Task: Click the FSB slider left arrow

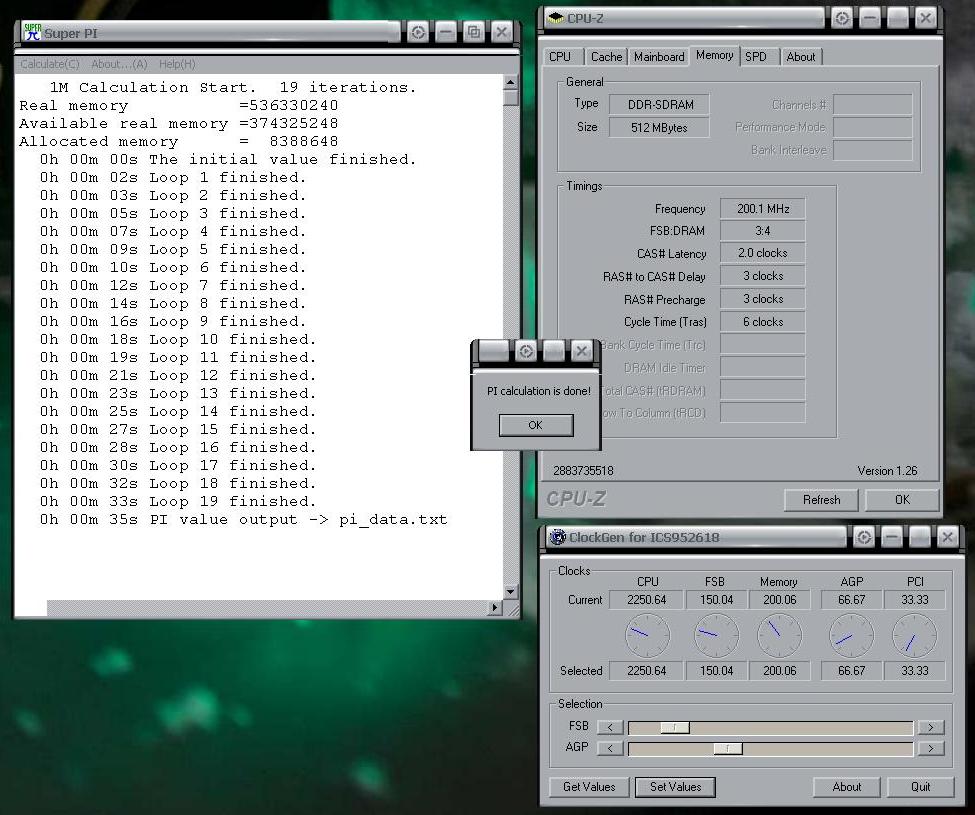Action: [611, 727]
